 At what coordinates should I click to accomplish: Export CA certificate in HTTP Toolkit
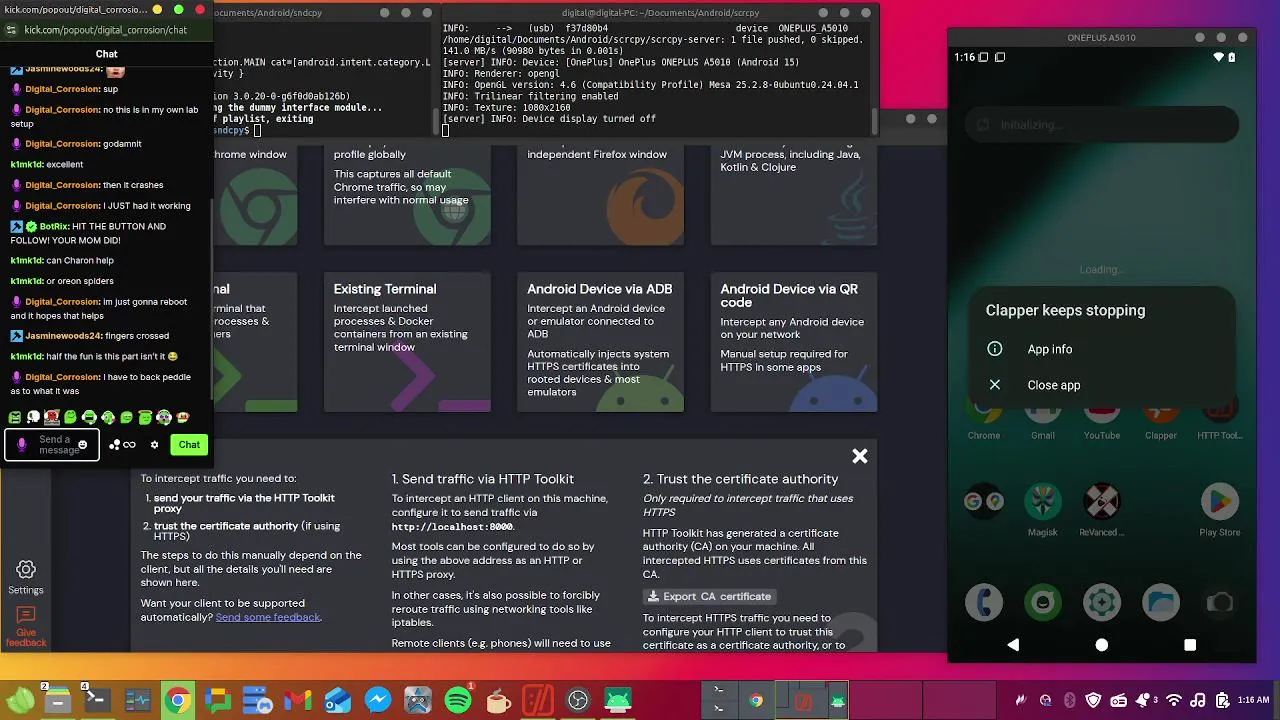click(x=710, y=596)
